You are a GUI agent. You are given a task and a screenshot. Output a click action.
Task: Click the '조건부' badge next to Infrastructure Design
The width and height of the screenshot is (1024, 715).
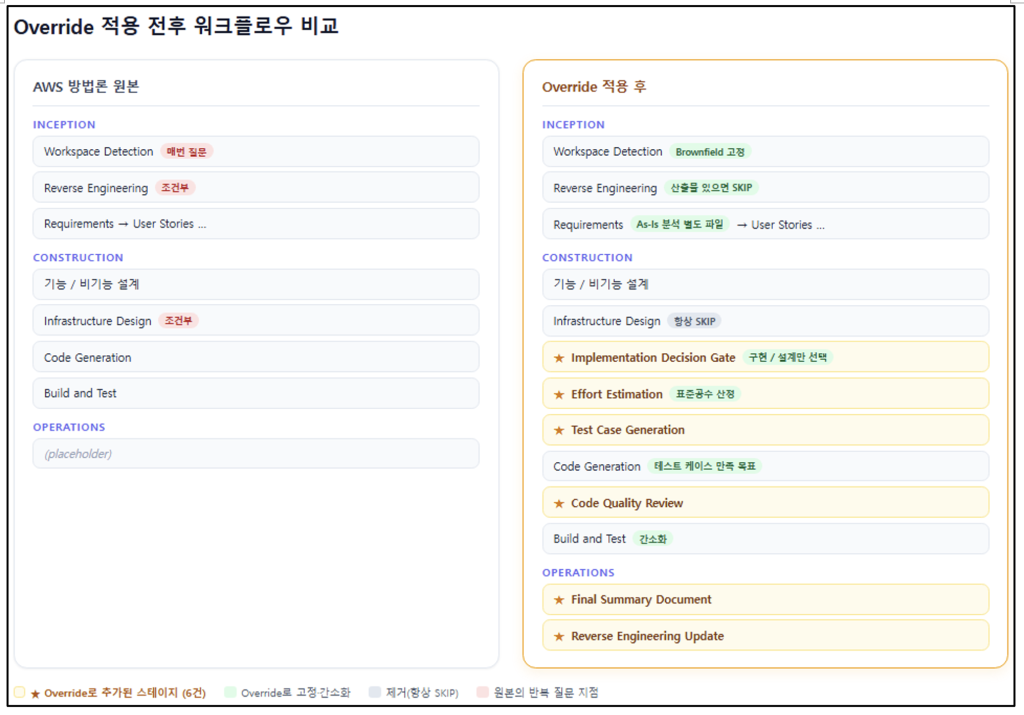[178, 321]
